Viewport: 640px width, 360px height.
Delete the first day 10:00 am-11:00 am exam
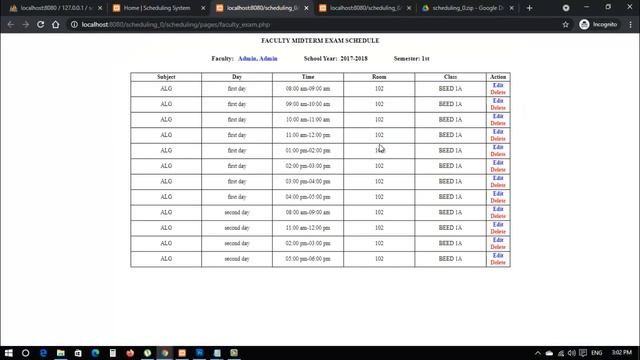click(498, 123)
